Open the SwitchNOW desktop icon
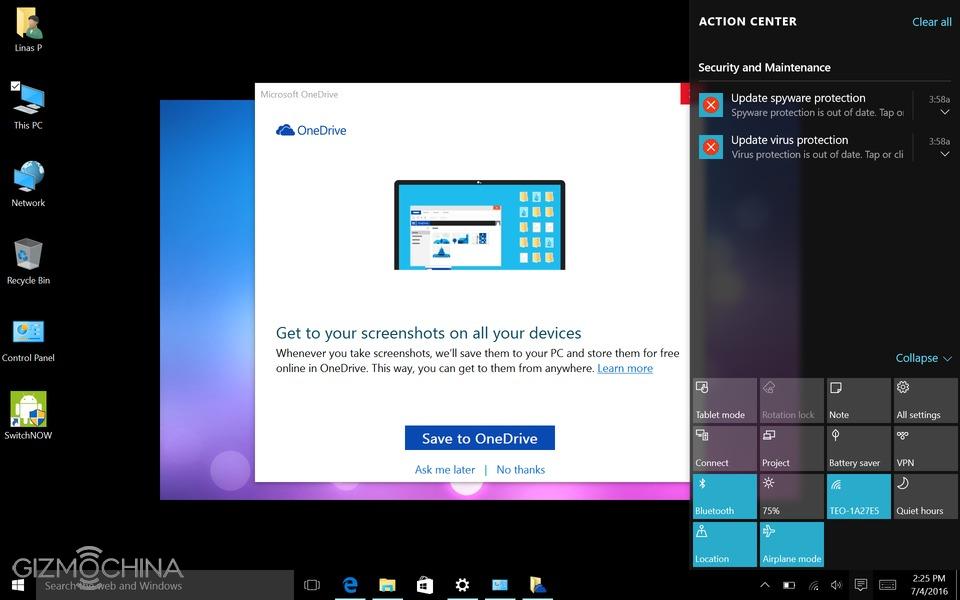This screenshot has width=960, height=600. coord(28,413)
